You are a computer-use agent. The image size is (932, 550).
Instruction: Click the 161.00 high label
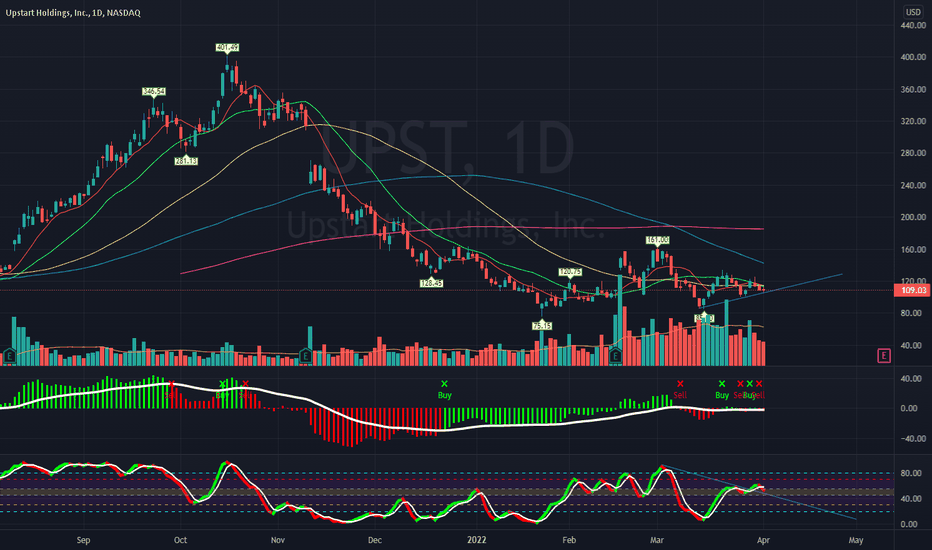click(x=657, y=240)
